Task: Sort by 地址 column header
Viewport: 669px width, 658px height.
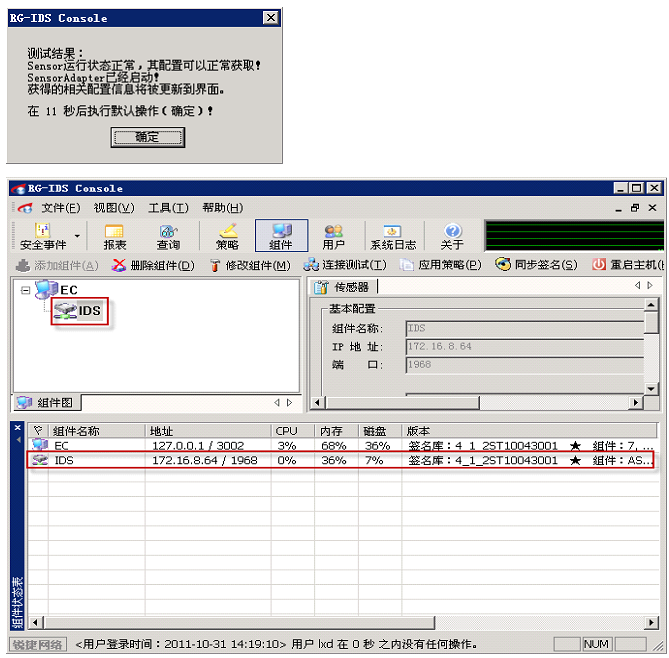Action: point(208,431)
